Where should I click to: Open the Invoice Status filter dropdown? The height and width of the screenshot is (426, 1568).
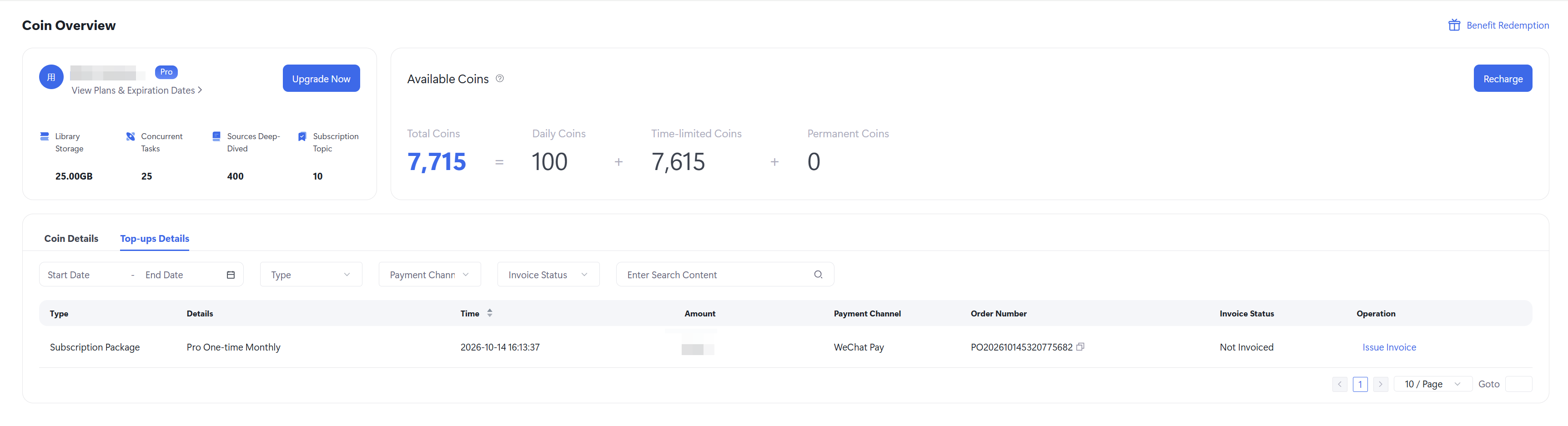(x=548, y=275)
